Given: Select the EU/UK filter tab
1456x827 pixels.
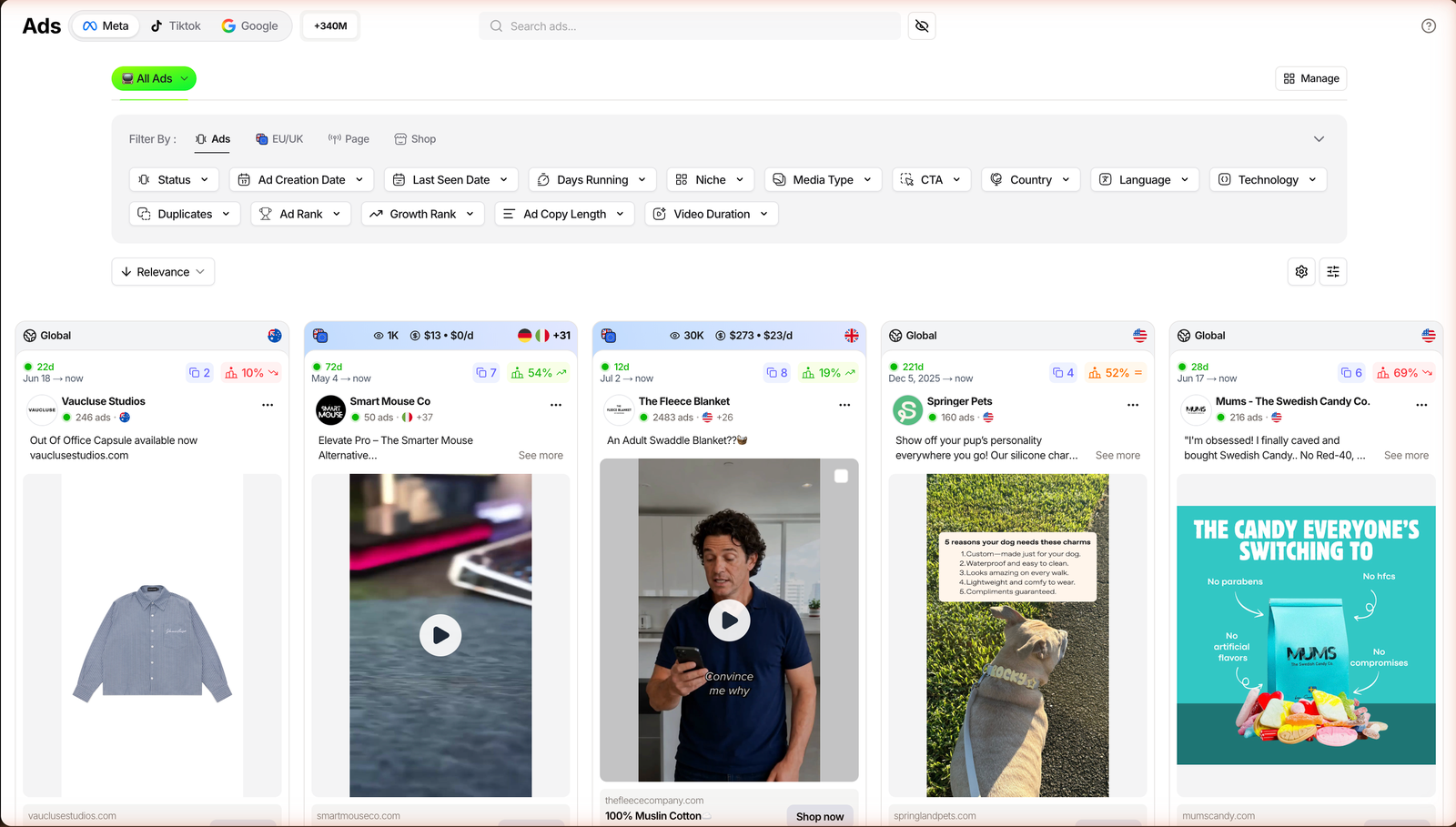Looking at the screenshot, I should 279,139.
